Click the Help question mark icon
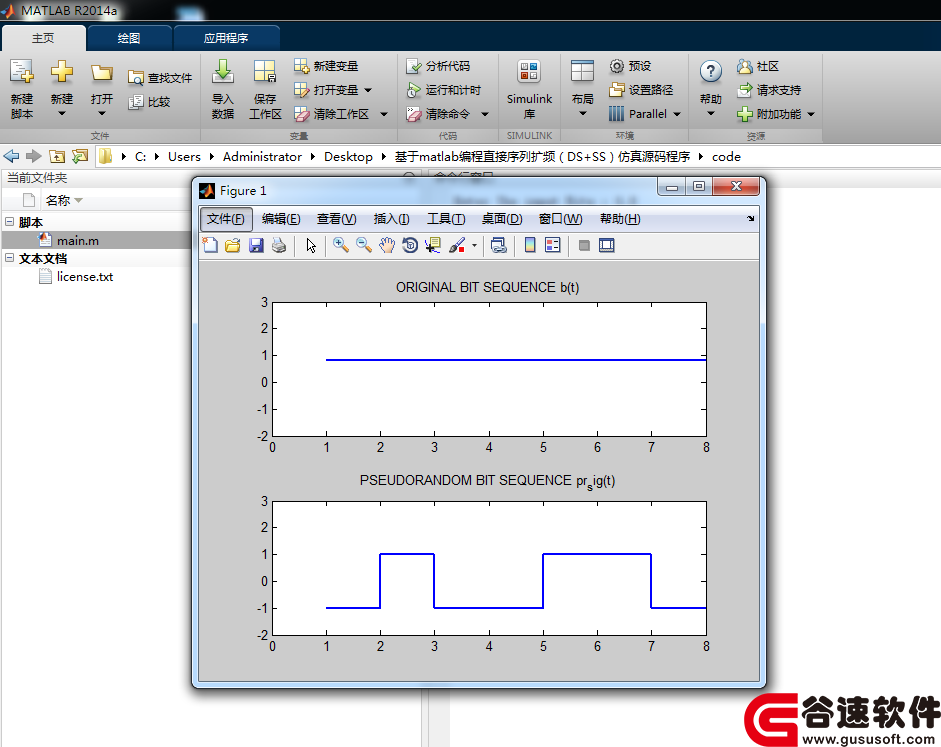This screenshot has height=747, width=941. (x=711, y=71)
